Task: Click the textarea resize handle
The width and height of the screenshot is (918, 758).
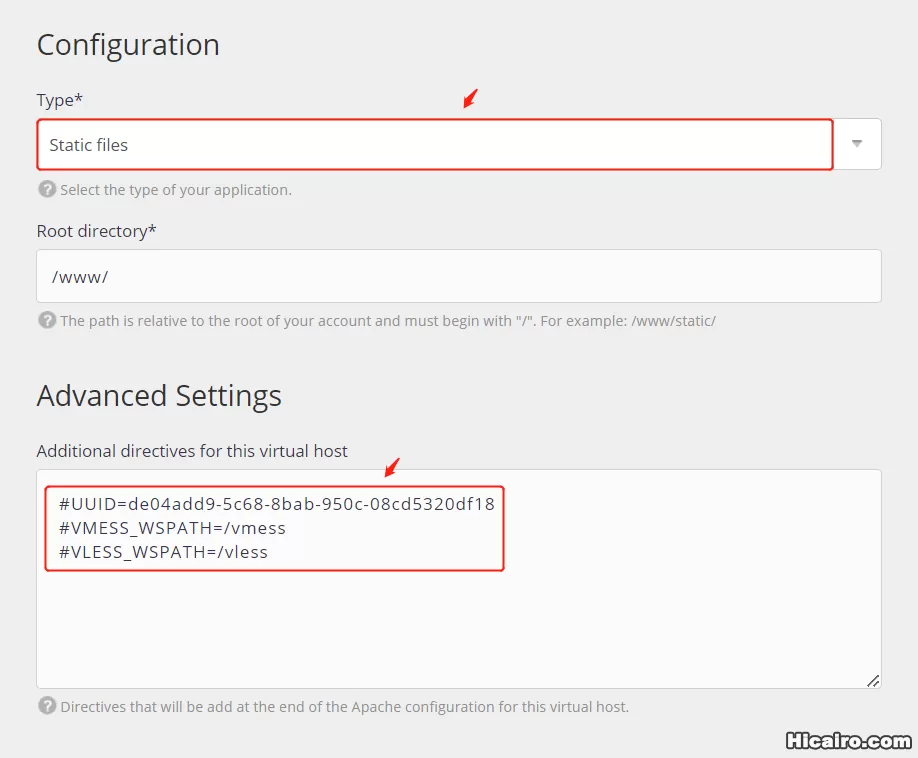Action: point(873,680)
